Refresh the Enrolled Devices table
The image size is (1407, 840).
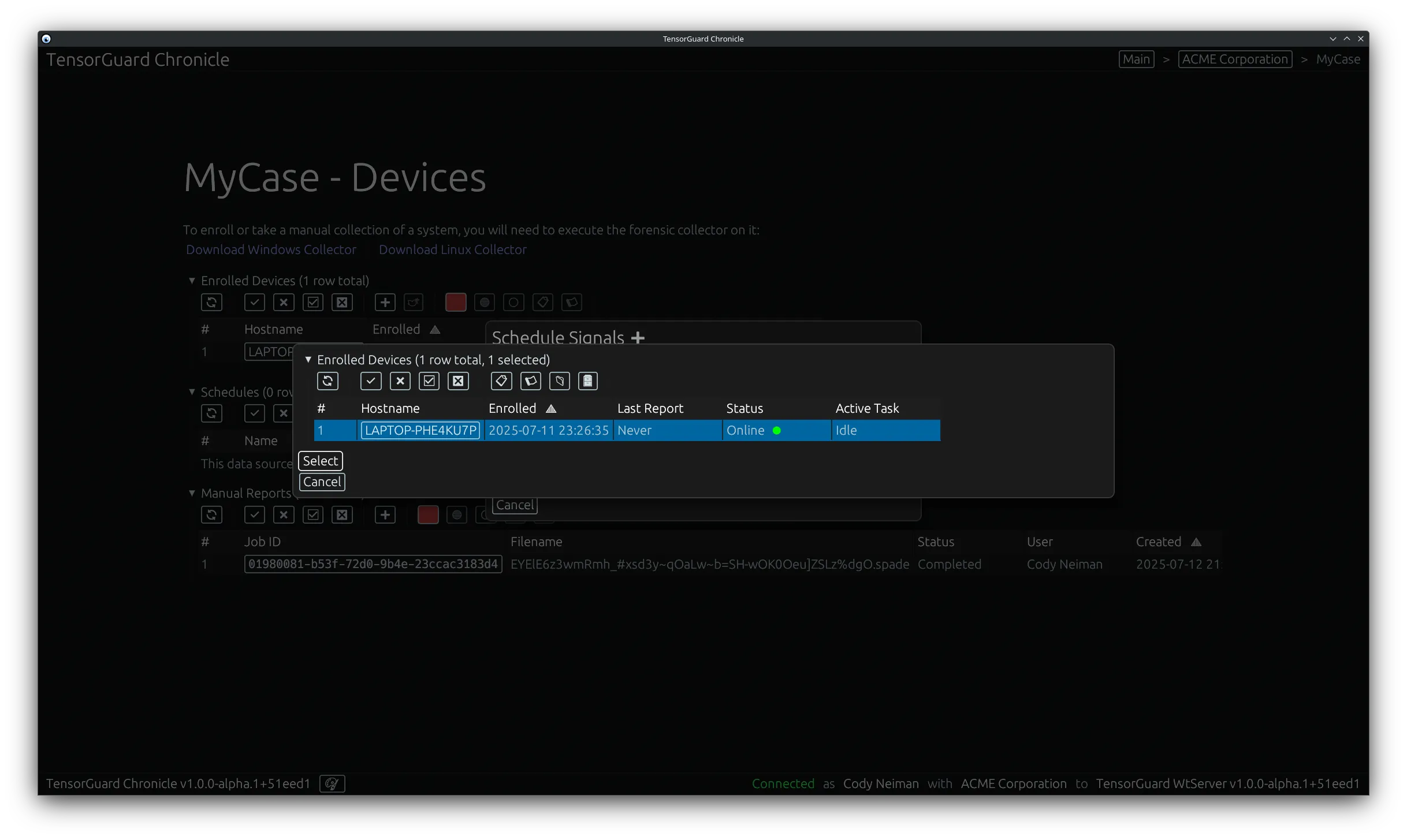click(211, 302)
